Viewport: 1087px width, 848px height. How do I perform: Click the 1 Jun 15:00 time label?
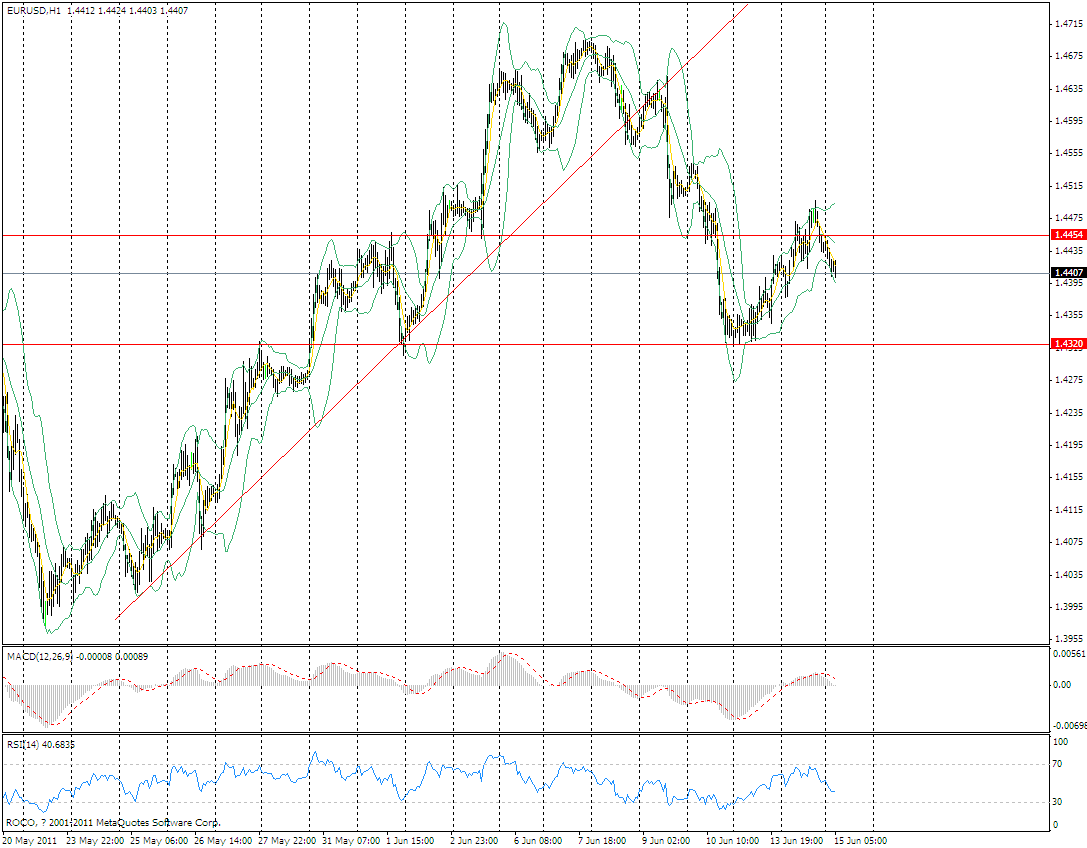tap(410, 840)
